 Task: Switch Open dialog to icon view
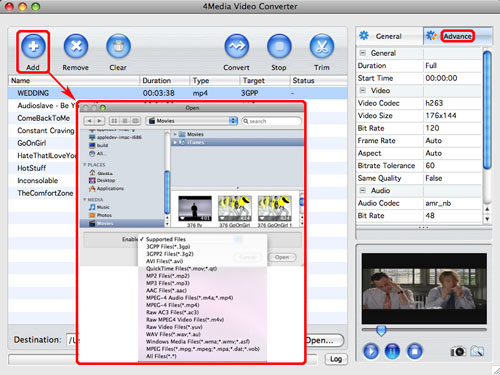[x=114, y=121]
